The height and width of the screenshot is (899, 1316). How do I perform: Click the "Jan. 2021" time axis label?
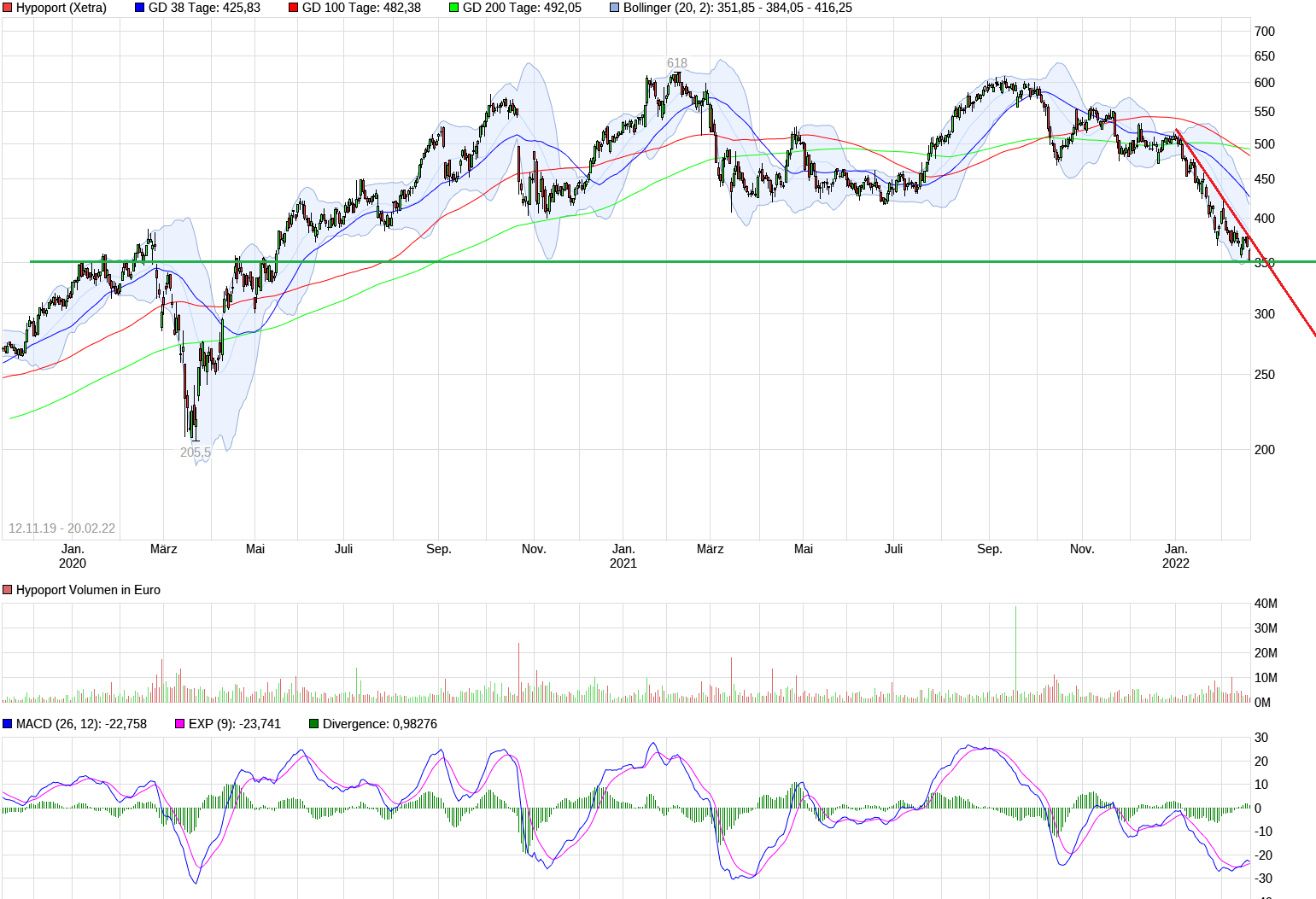tap(623, 556)
